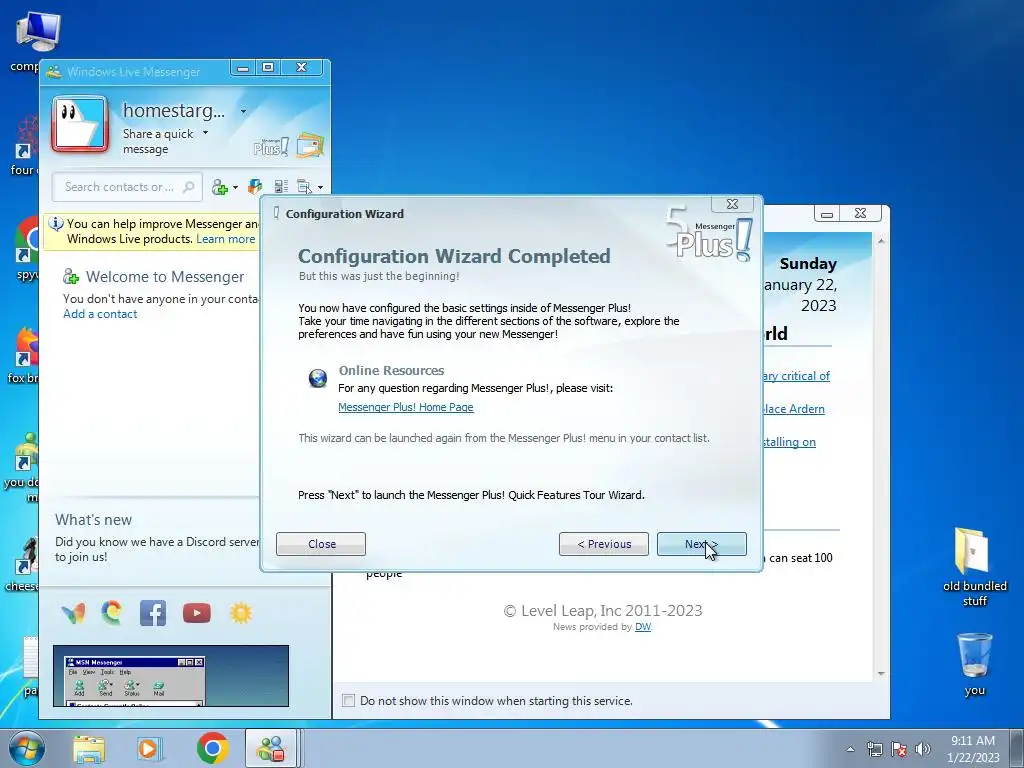The height and width of the screenshot is (768, 1024).
Task: Click the MSN Messenger banner thumbnail
Action: pos(170,676)
